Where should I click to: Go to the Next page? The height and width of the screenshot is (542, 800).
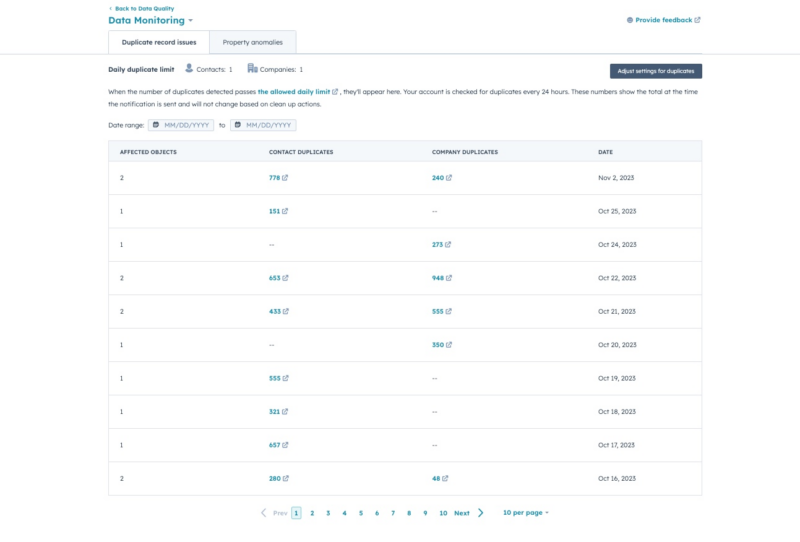pos(462,513)
